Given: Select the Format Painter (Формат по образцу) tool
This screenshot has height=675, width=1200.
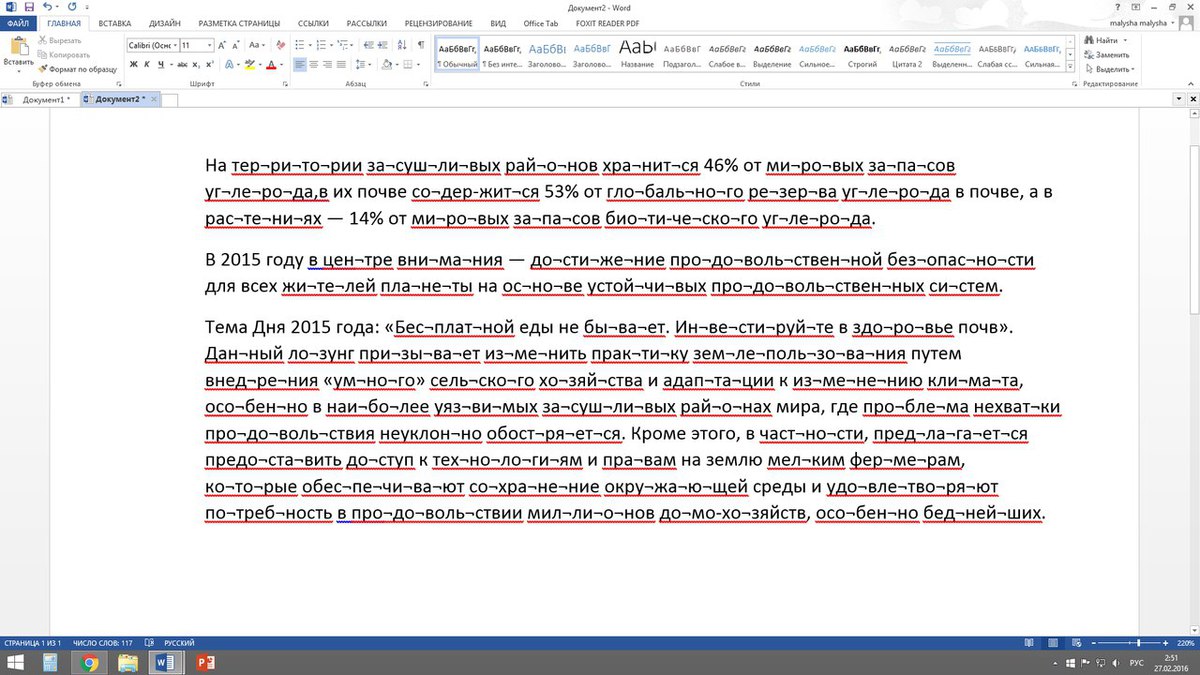Looking at the screenshot, I should click(82, 69).
